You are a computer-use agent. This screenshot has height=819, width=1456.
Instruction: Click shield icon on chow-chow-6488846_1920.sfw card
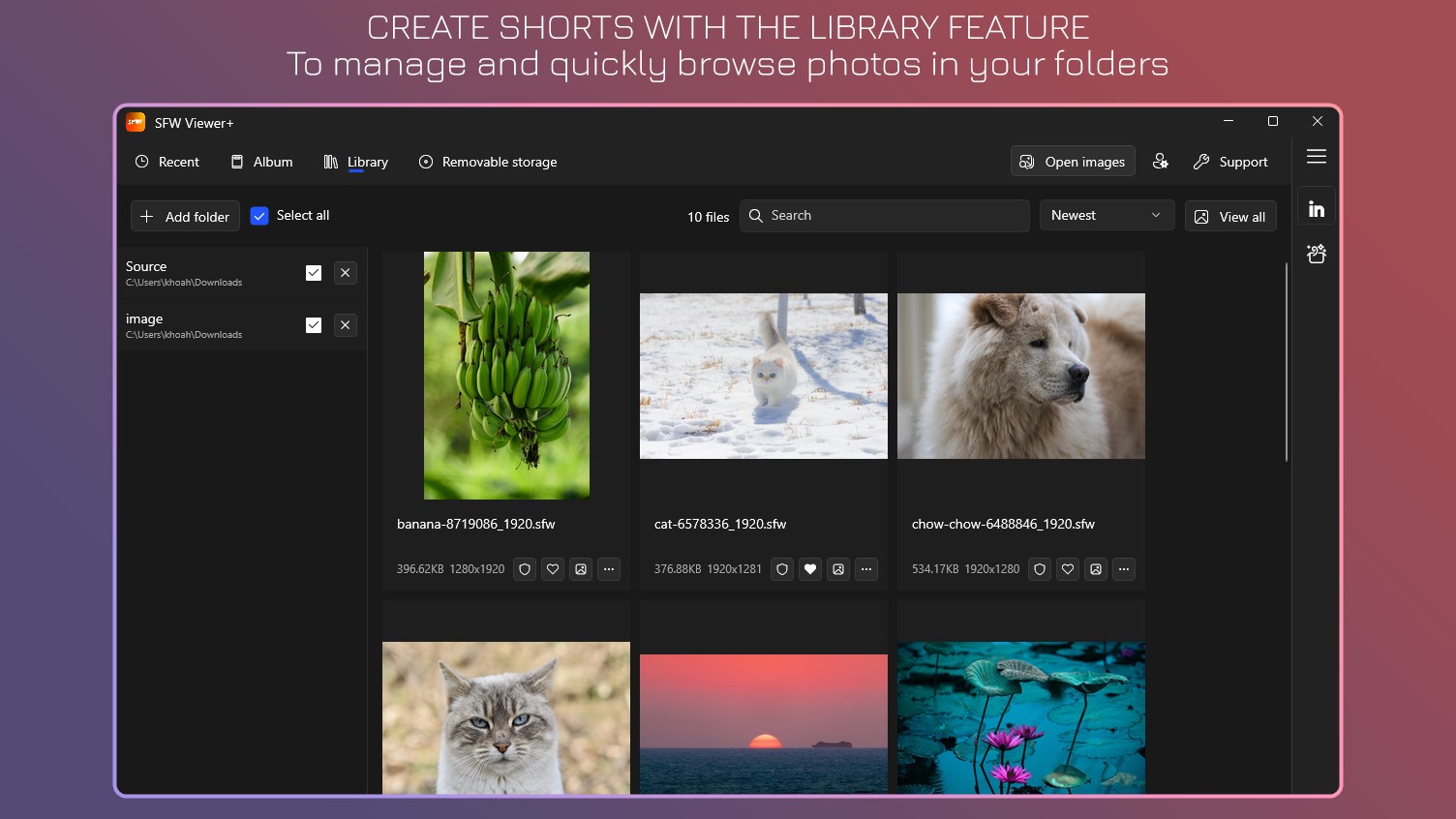click(1040, 569)
